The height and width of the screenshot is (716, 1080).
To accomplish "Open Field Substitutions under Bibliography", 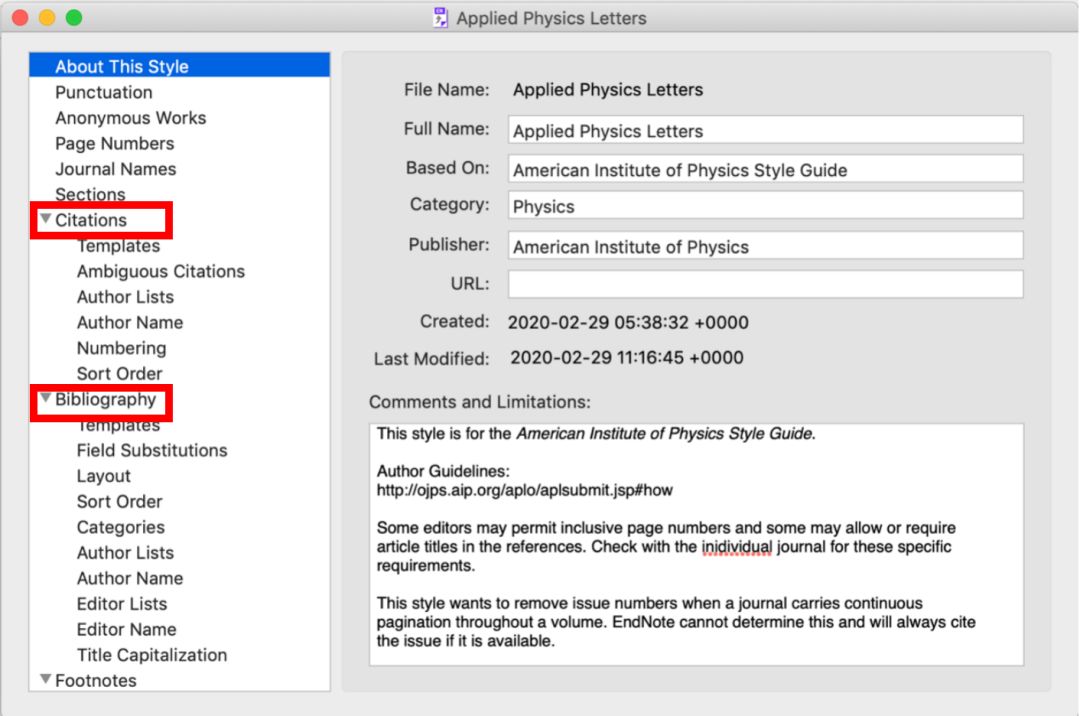I will pyautogui.click(x=151, y=450).
